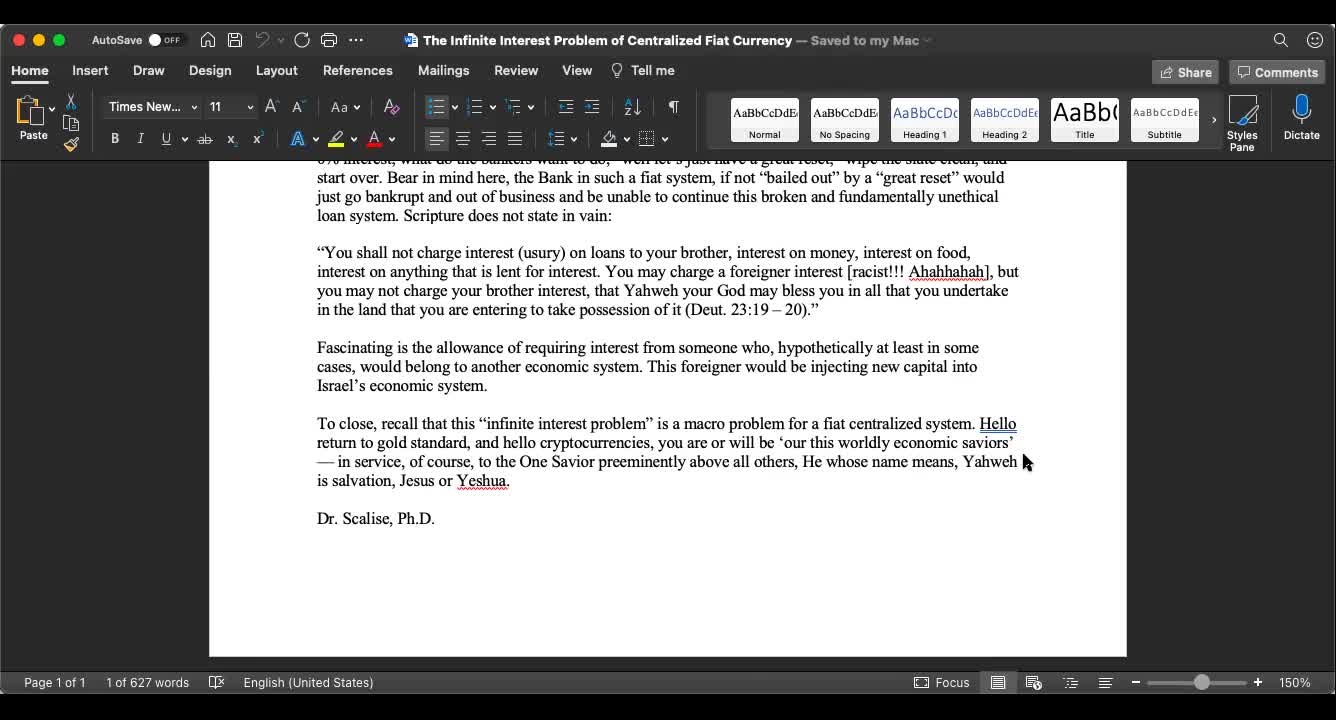Expand the multilevel list dropdown arrow
The width and height of the screenshot is (1336, 720).
pos(531,107)
